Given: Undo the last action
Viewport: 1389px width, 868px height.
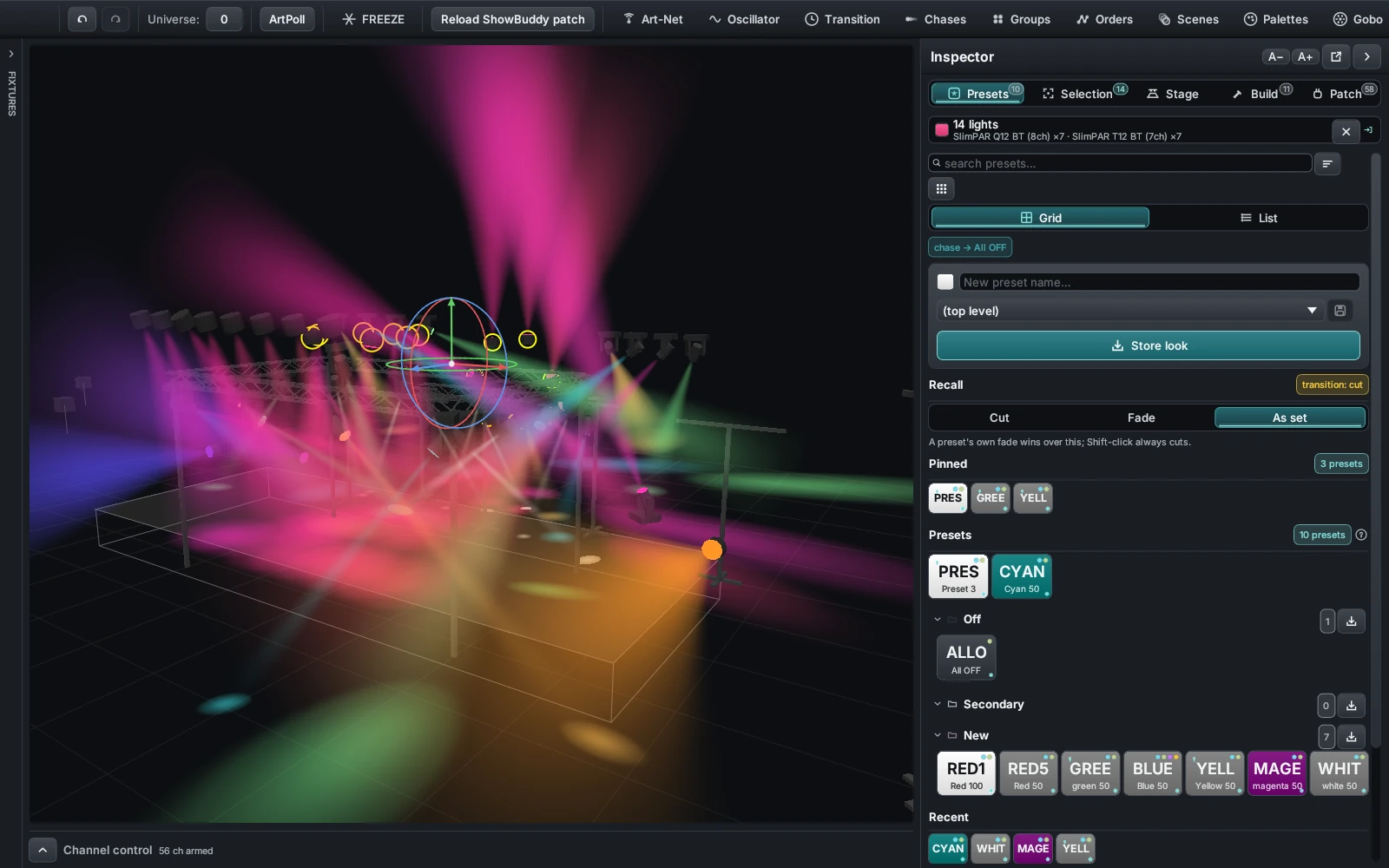Looking at the screenshot, I should [82, 19].
